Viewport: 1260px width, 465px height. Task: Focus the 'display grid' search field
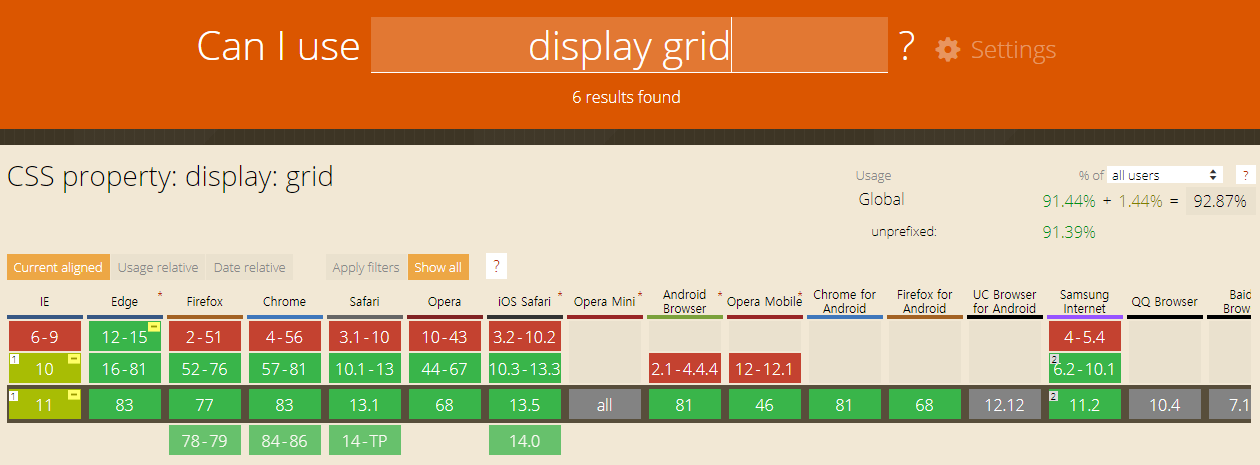(x=629, y=45)
